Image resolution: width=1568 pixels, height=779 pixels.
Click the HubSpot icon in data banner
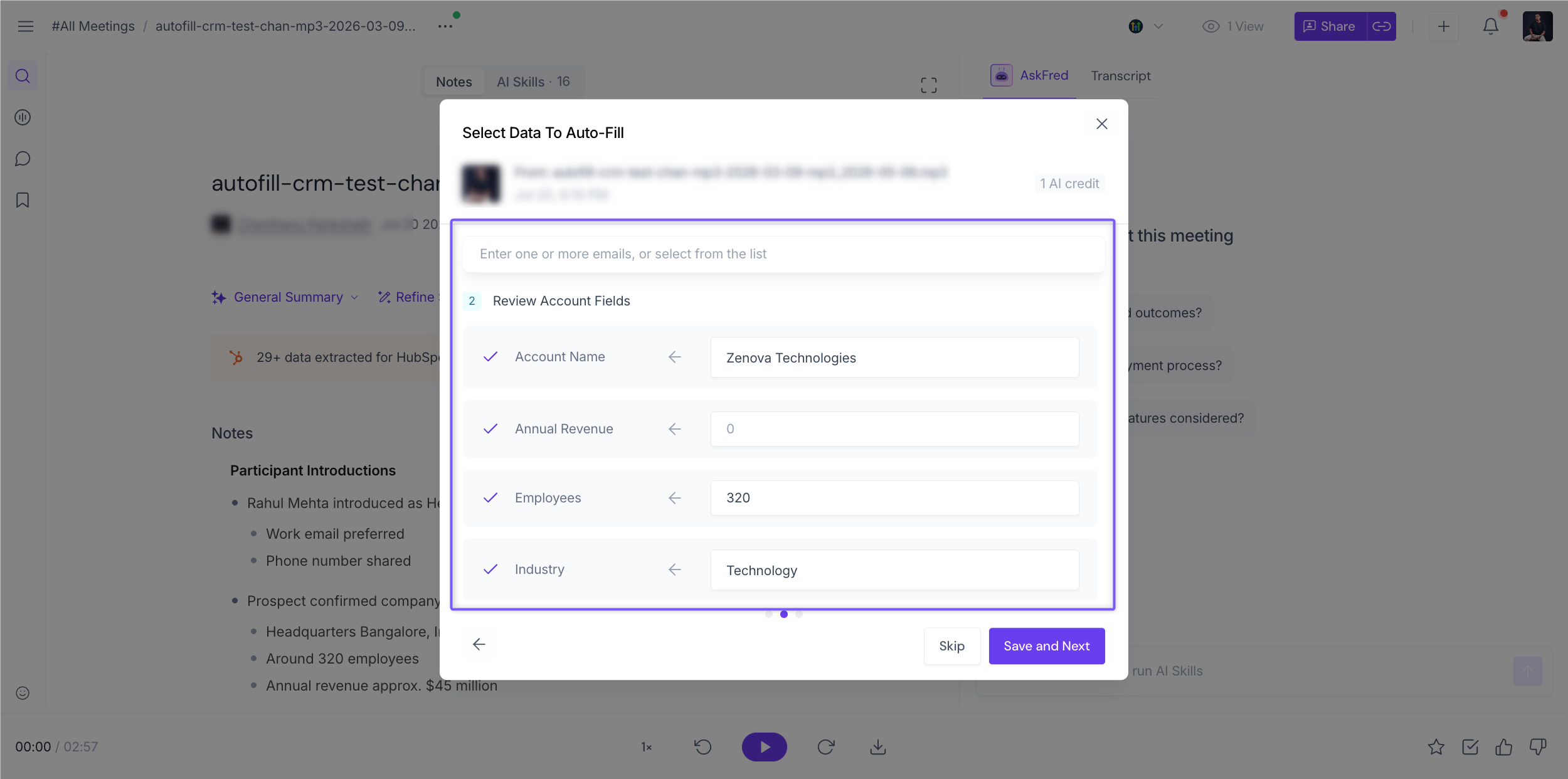click(x=236, y=358)
